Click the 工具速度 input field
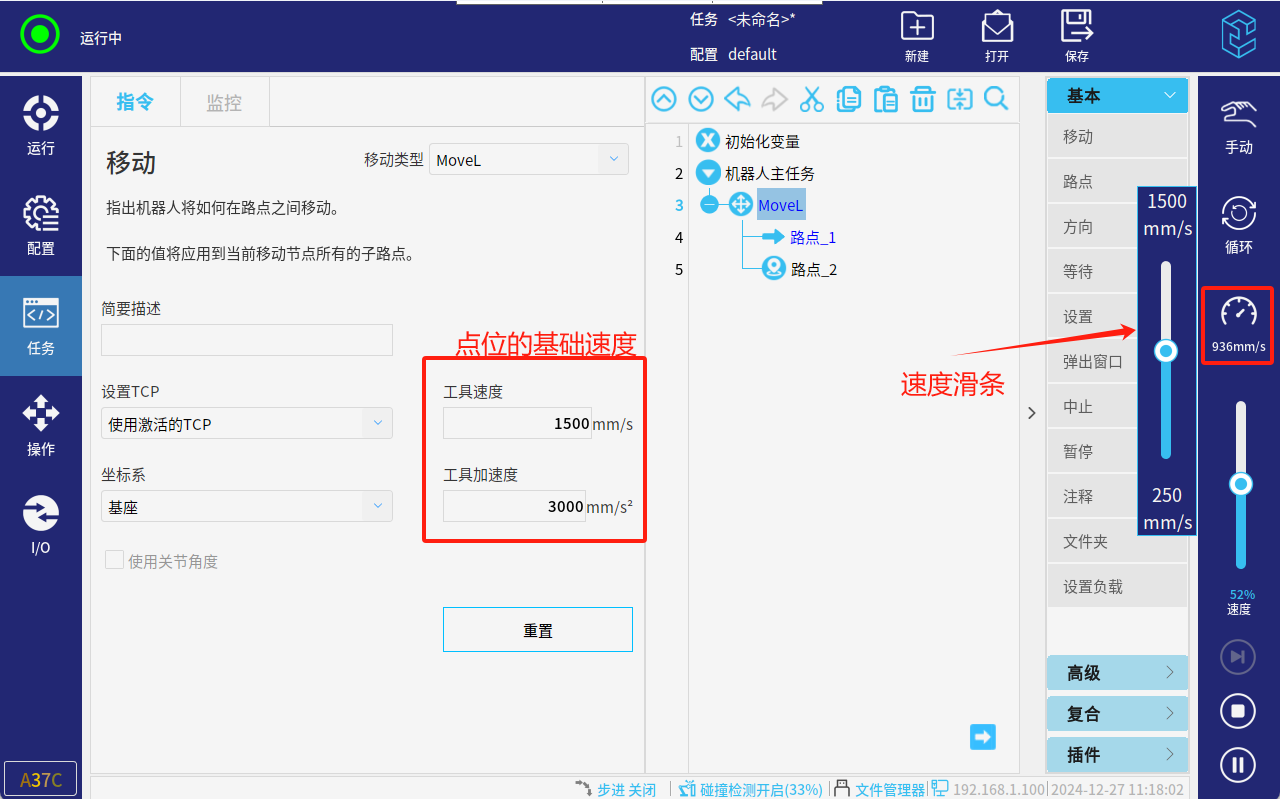Screen dimensions: 1280x799 coord(518,423)
